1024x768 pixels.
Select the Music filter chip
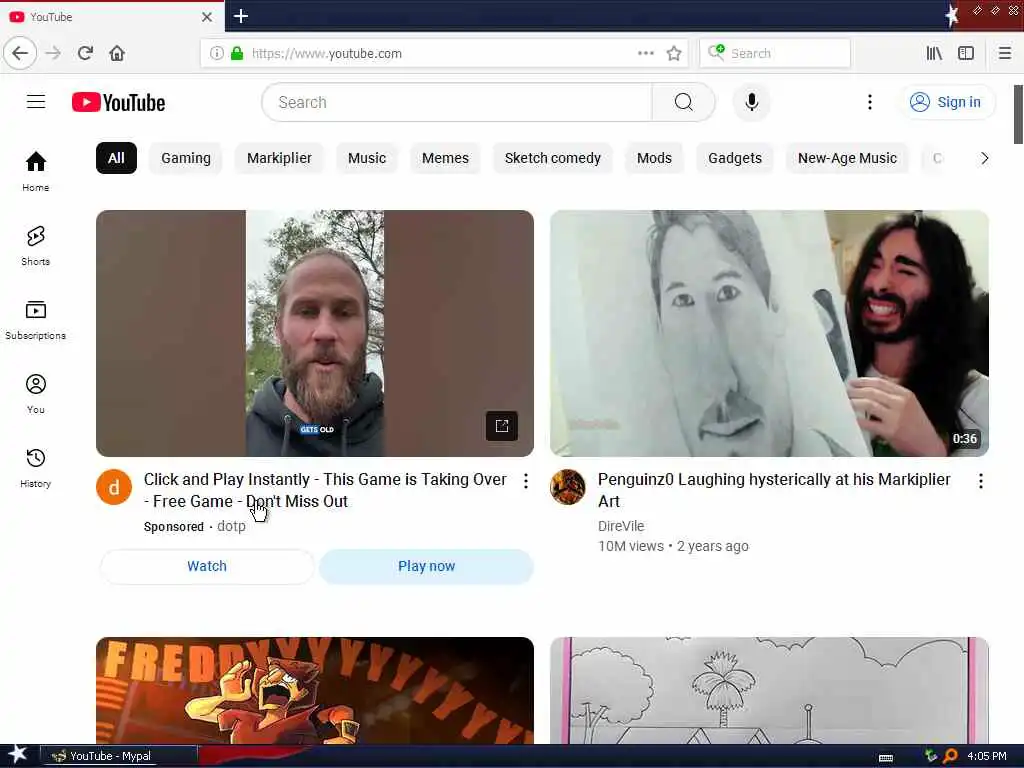click(366, 158)
